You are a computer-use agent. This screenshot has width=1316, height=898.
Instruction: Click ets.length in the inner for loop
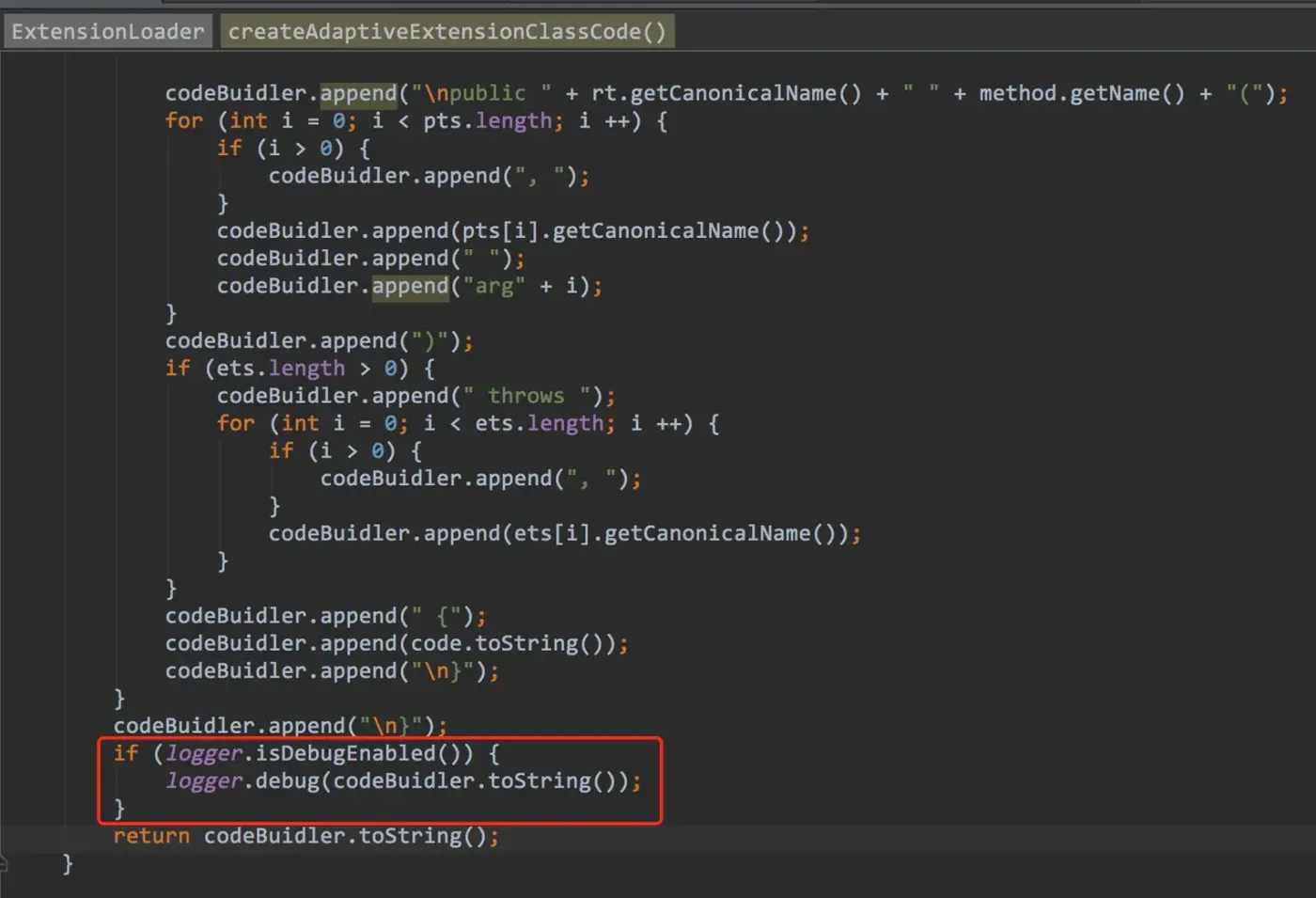point(539,423)
